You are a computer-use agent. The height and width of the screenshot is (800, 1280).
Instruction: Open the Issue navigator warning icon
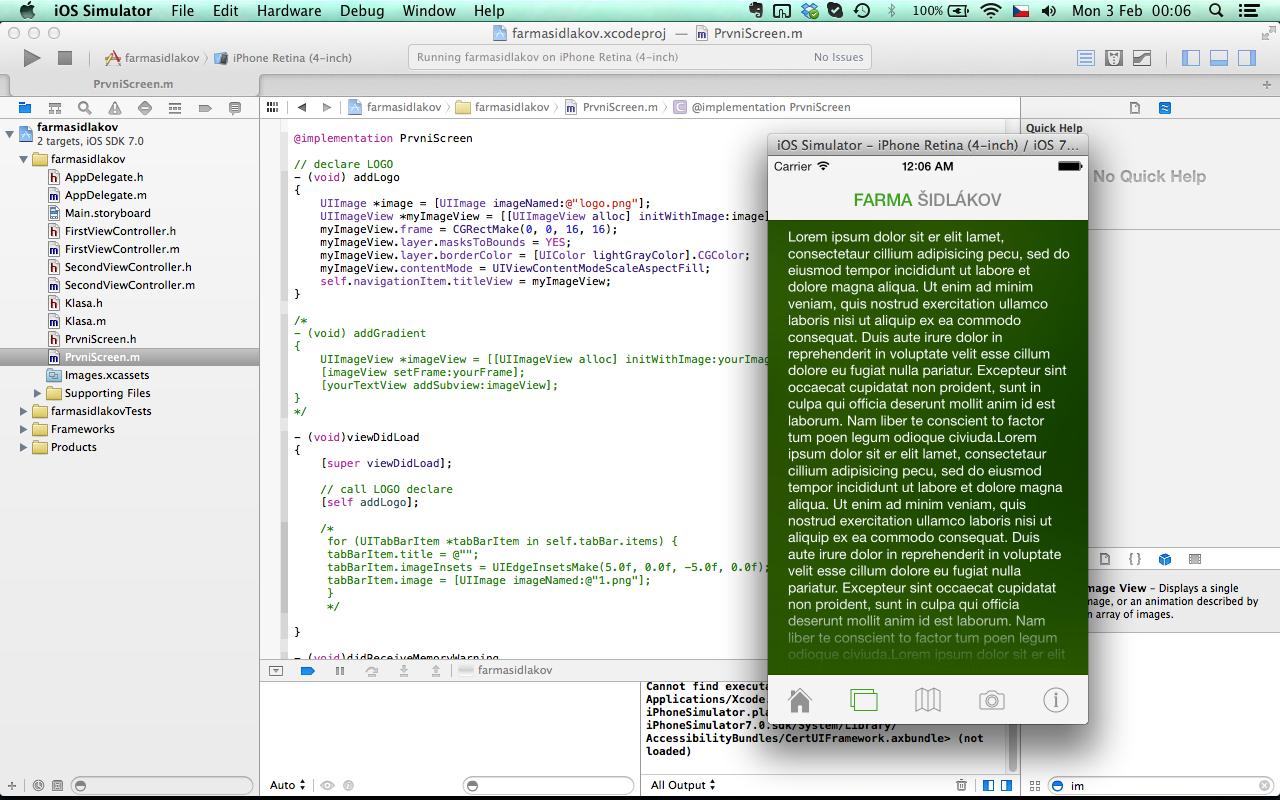tap(115, 108)
